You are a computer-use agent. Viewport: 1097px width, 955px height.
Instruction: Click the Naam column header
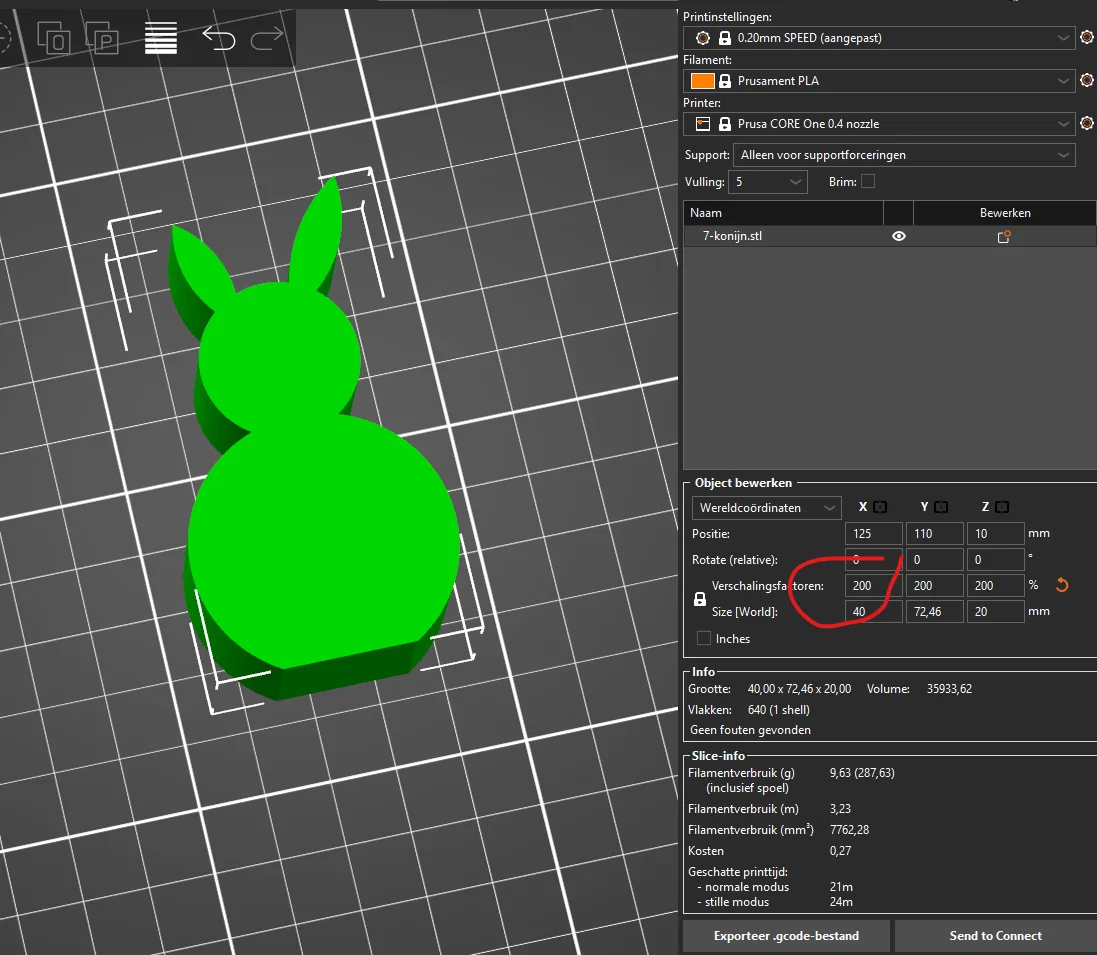pyautogui.click(x=784, y=213)
